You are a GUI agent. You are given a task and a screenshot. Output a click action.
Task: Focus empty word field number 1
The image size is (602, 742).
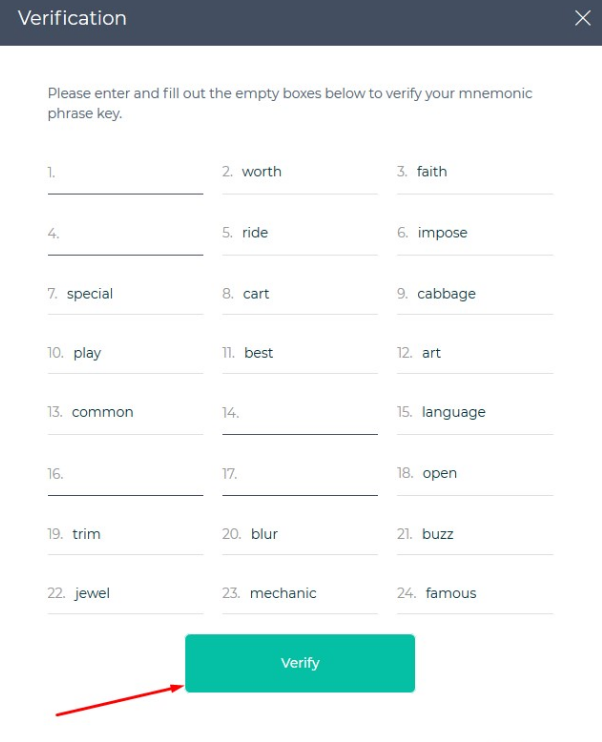coord(125,173)
